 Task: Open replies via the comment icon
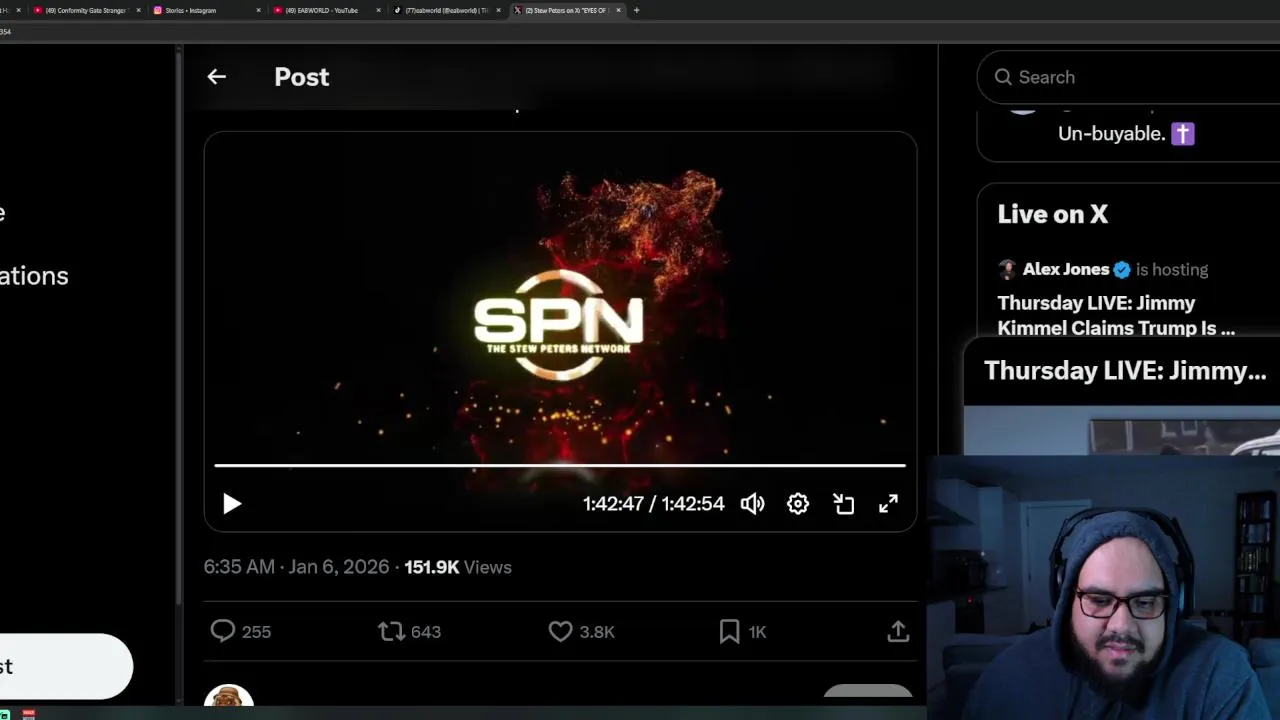click(x=222, y=631)
